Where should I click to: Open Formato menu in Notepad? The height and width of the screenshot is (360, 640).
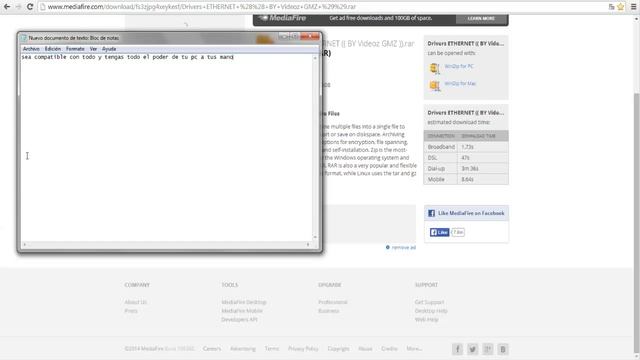click(75, 49)
